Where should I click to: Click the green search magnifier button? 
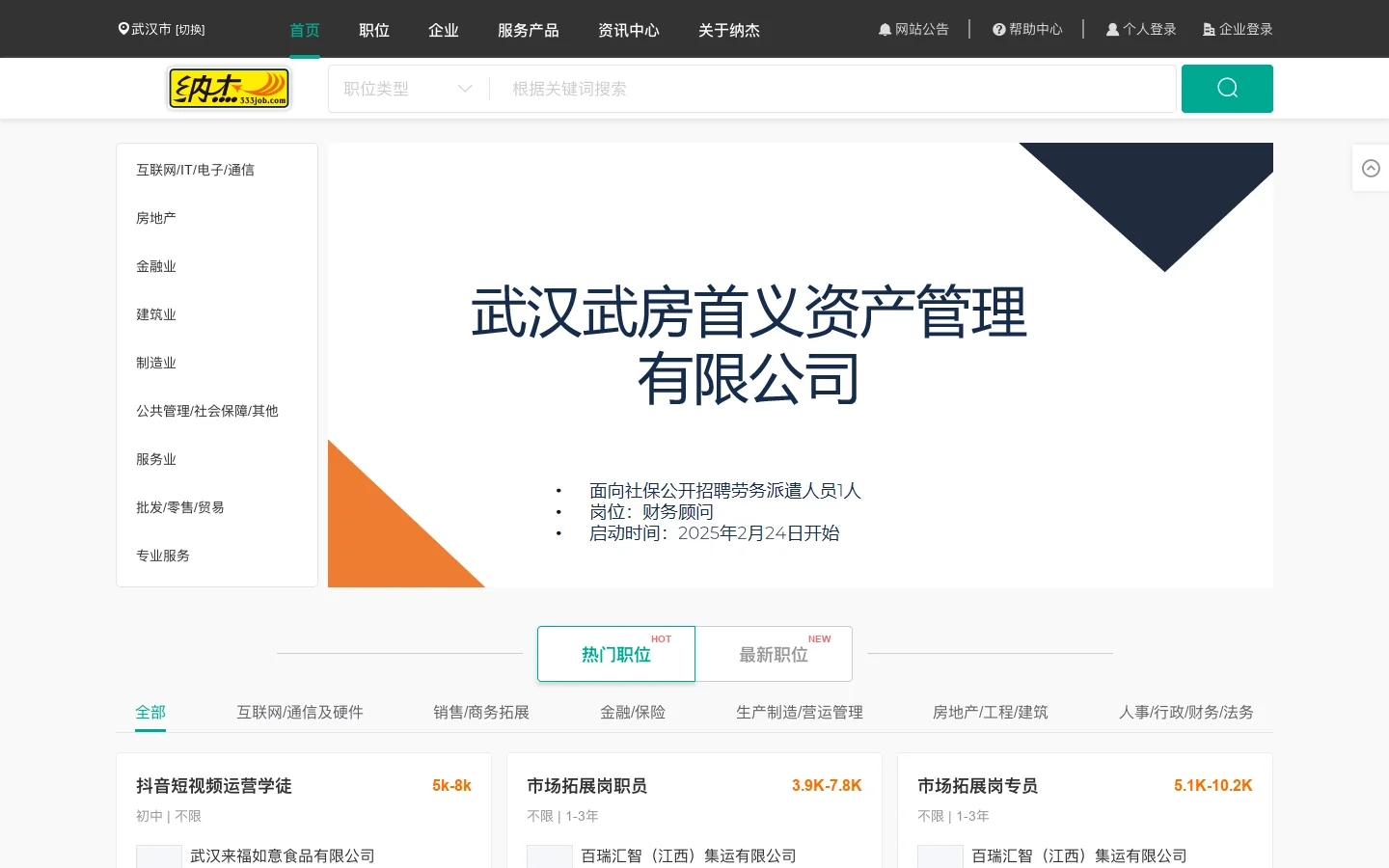click(x=1227, y=89)
